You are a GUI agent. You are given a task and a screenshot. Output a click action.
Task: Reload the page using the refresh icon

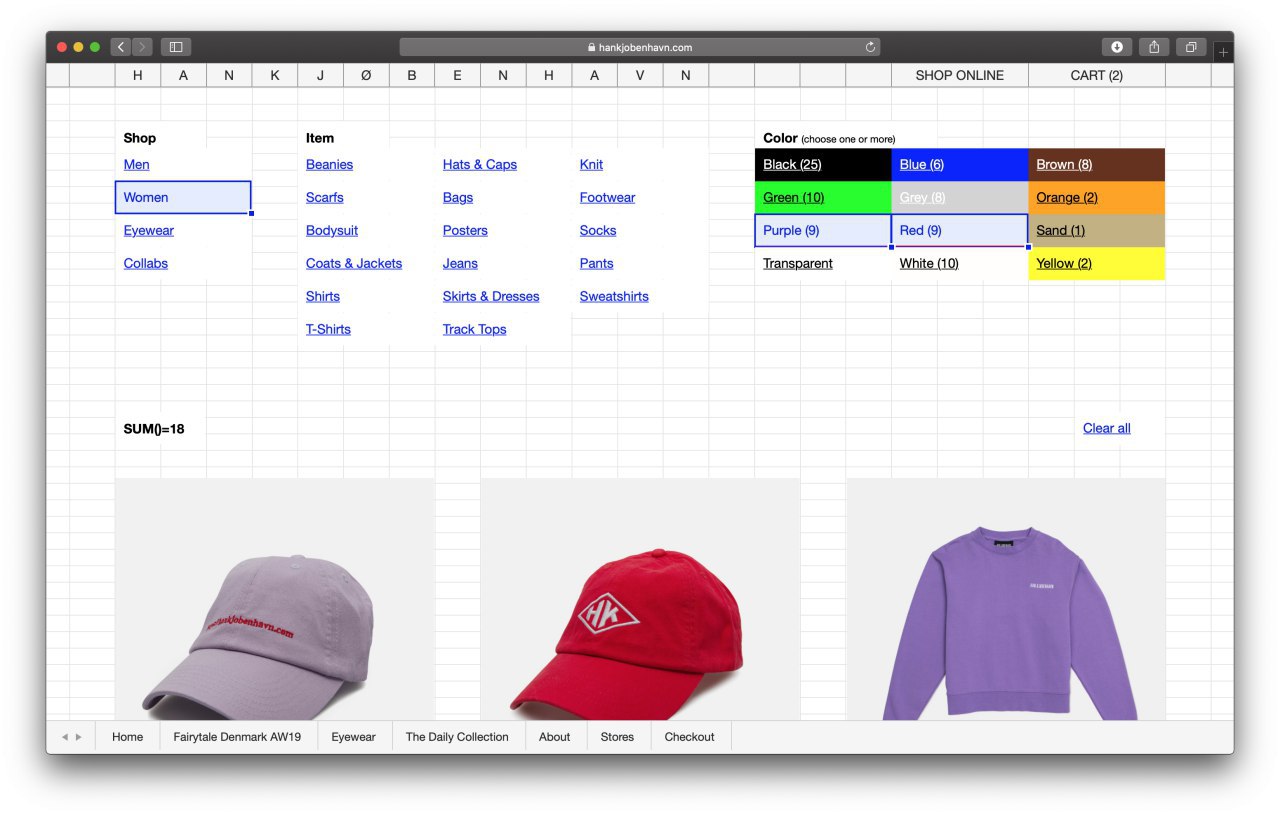pyautogui.click(x=870, y=47)
